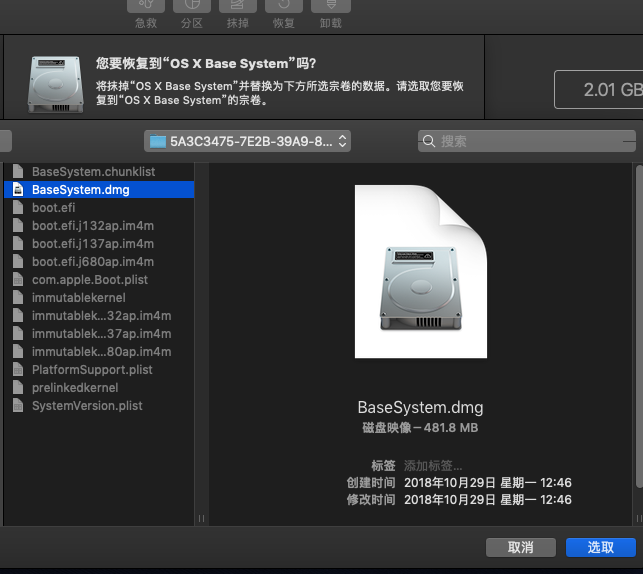Click the BaseSystem.dmg large preview thumbnail
The image size is (643, 574).
coord(420,272)
